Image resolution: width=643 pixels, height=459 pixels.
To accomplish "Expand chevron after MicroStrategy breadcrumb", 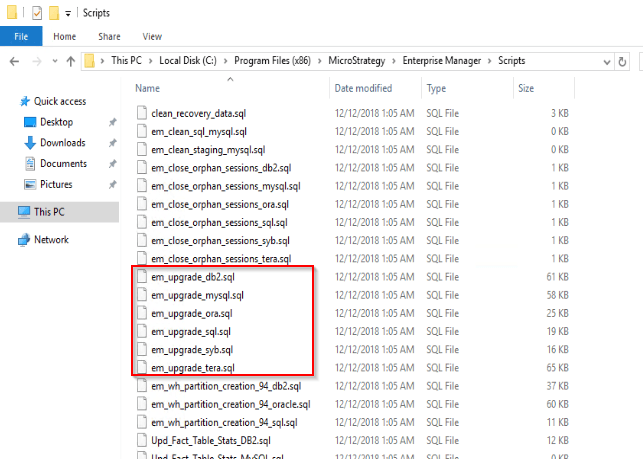I will [394, 61].
